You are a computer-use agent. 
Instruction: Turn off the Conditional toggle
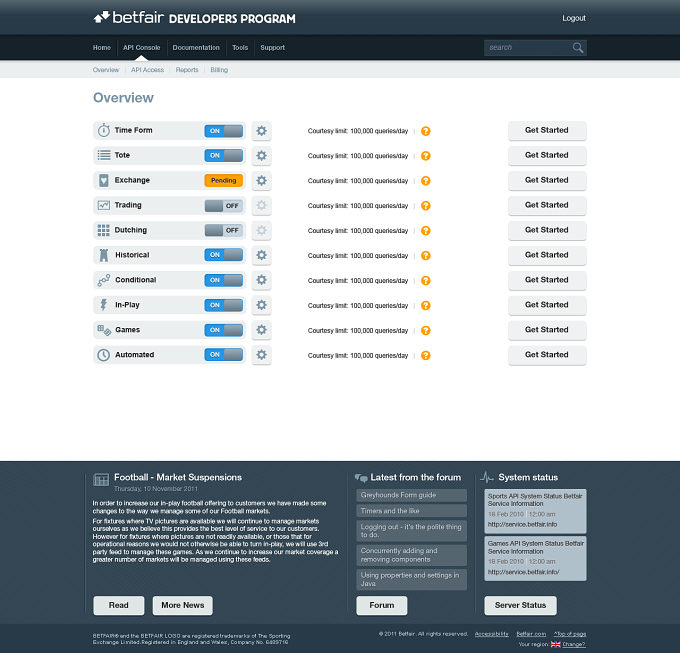coord(223,280)
